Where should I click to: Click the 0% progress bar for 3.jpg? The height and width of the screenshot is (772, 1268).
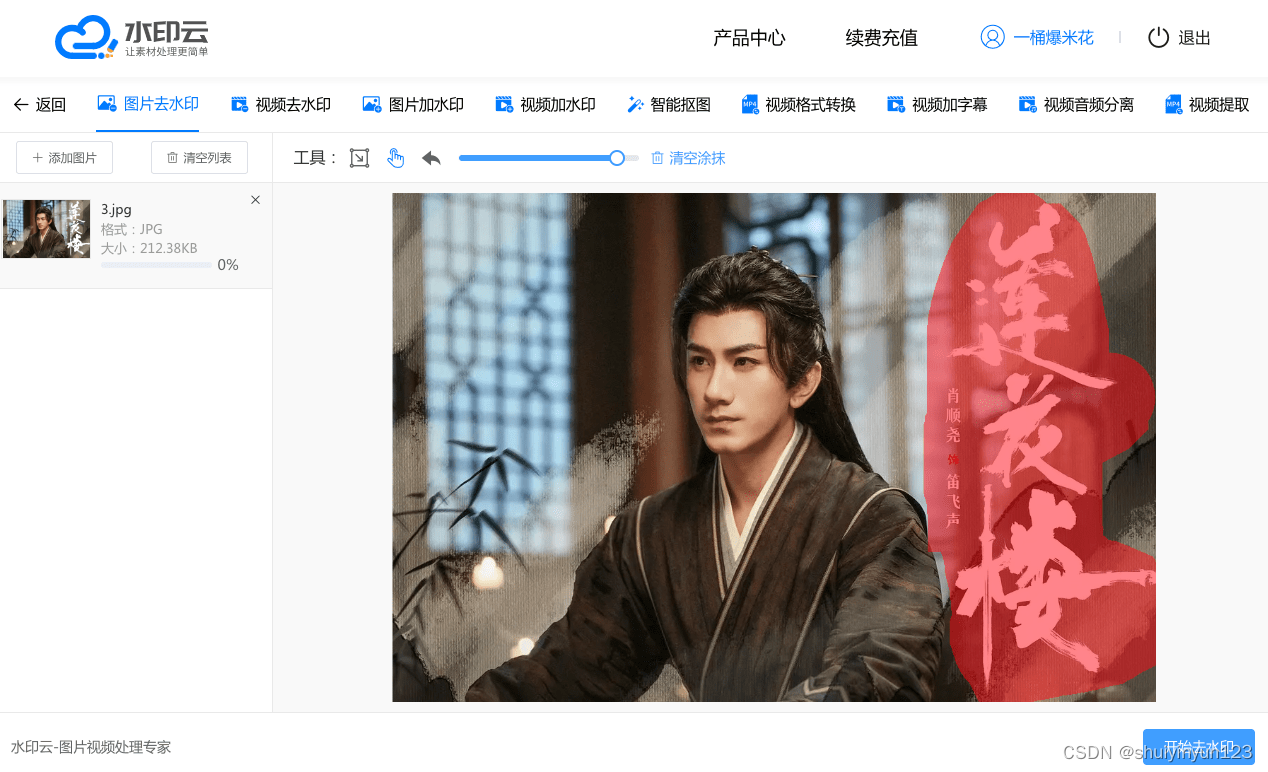click(156, 265)
